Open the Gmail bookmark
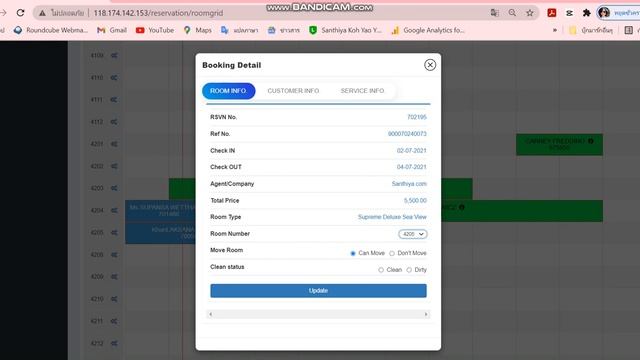 tap(112, 30)
